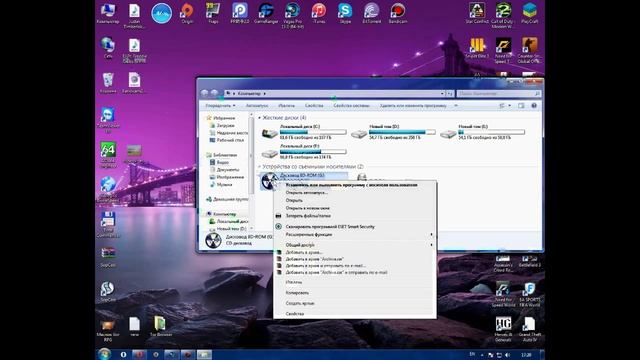Choose Открыть in the context menu
Viewport: 640px width, 360px height.
[354, 200]
